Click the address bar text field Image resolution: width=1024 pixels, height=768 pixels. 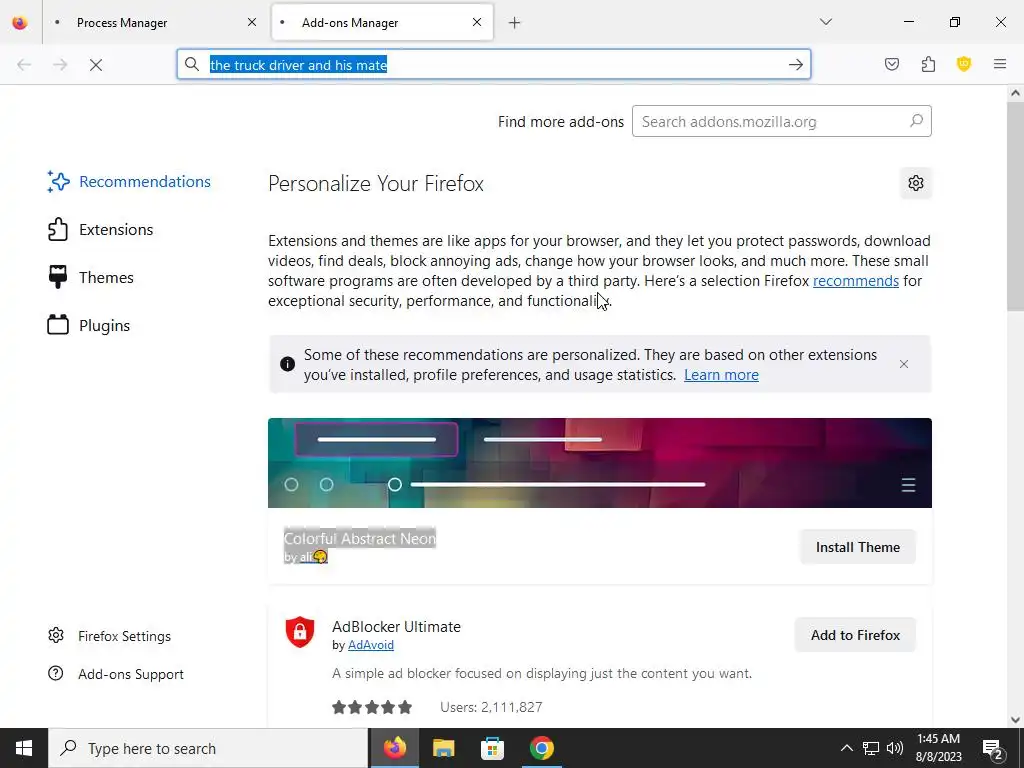tap(494, 65)
